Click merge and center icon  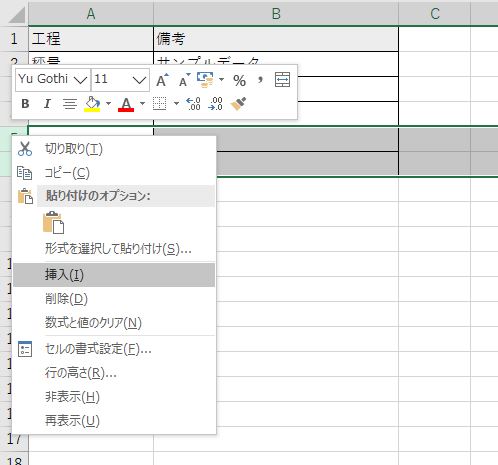pos(282,80)
